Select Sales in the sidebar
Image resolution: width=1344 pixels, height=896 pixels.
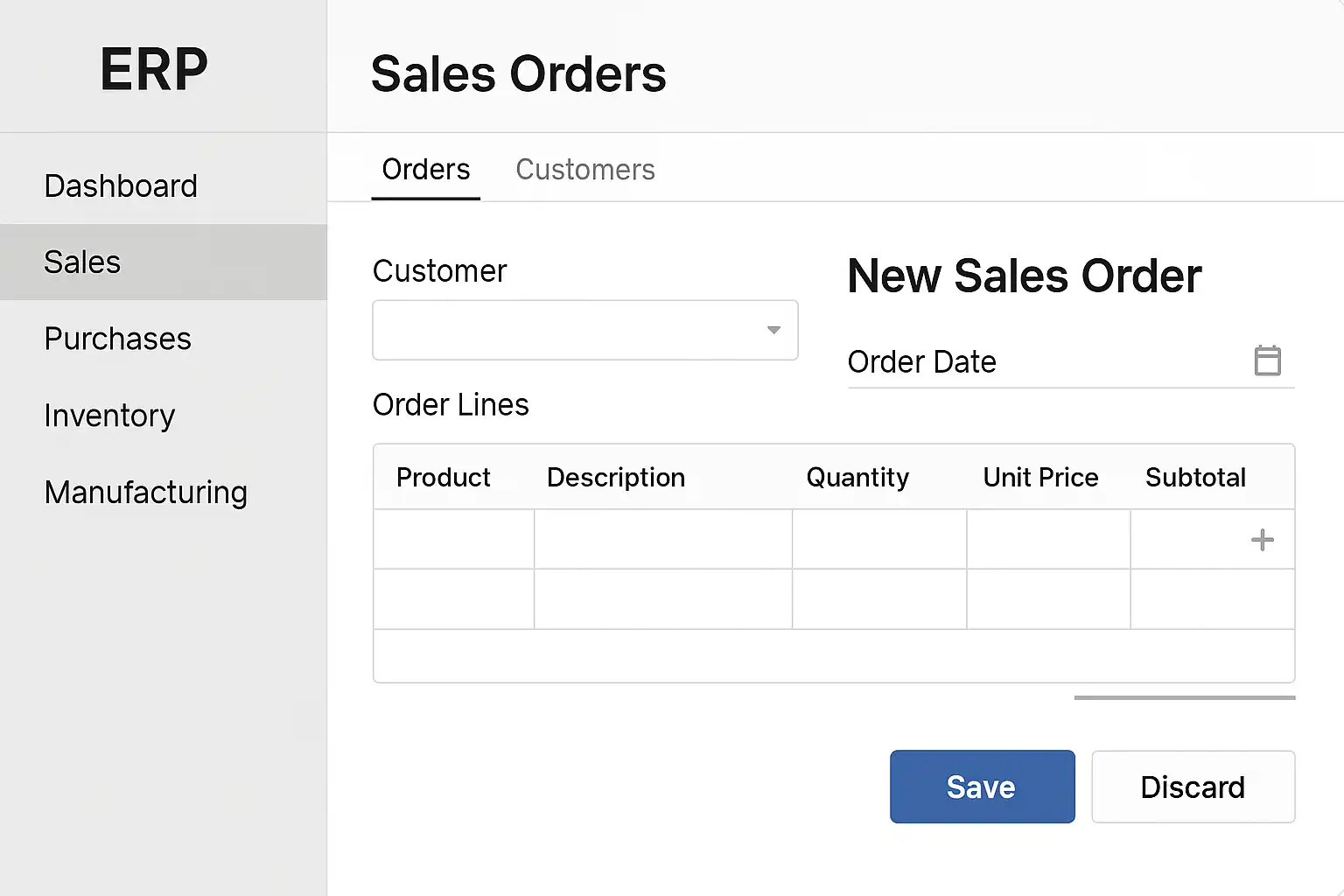tap(82, 262)
